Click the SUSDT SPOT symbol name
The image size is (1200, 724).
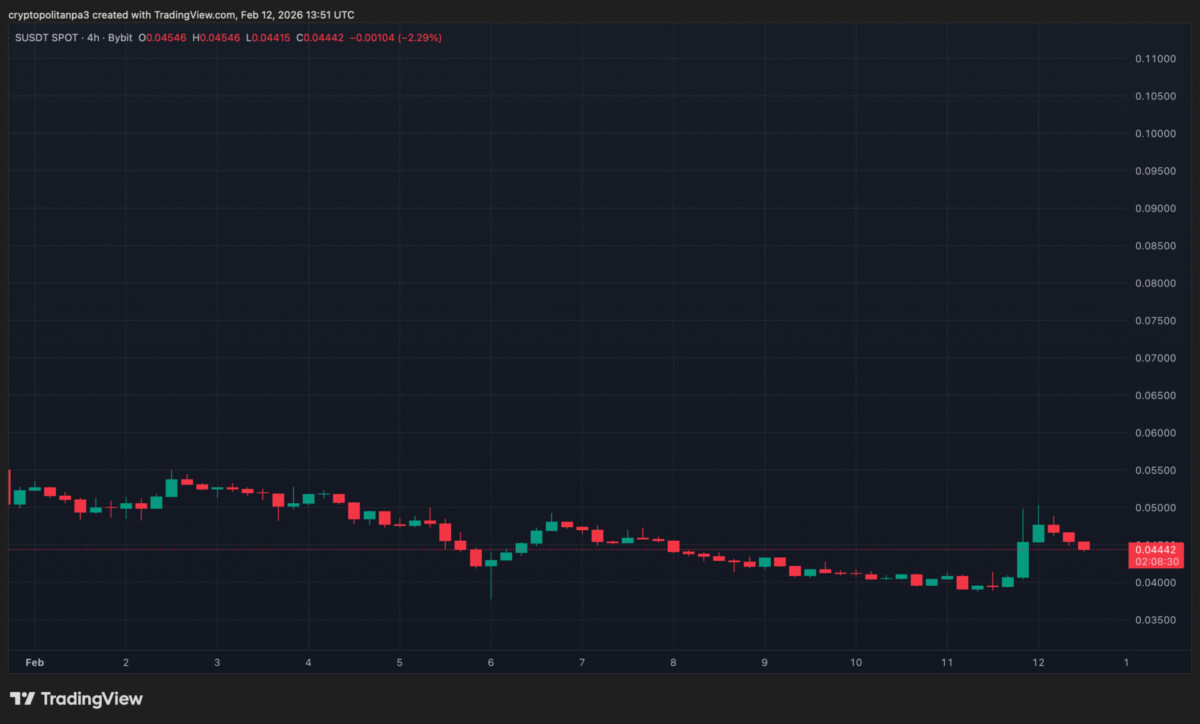point(45,37)
